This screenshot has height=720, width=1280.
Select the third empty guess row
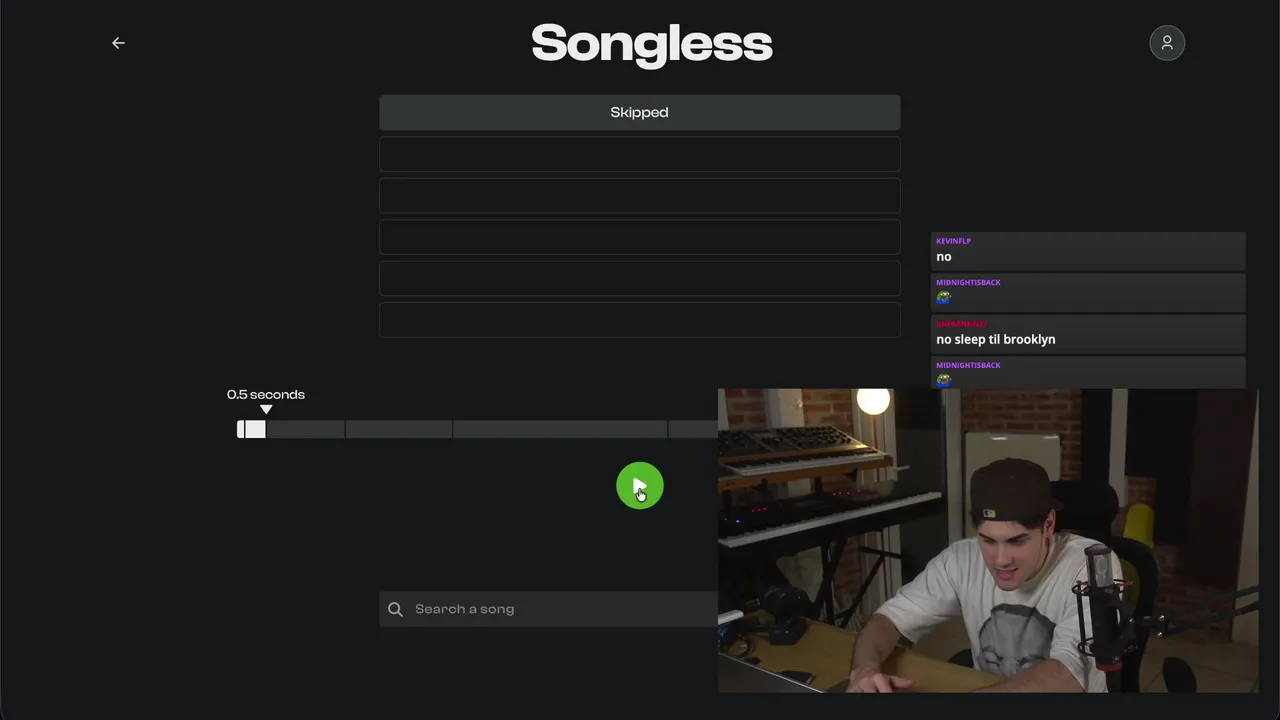[x=640, y=195]
